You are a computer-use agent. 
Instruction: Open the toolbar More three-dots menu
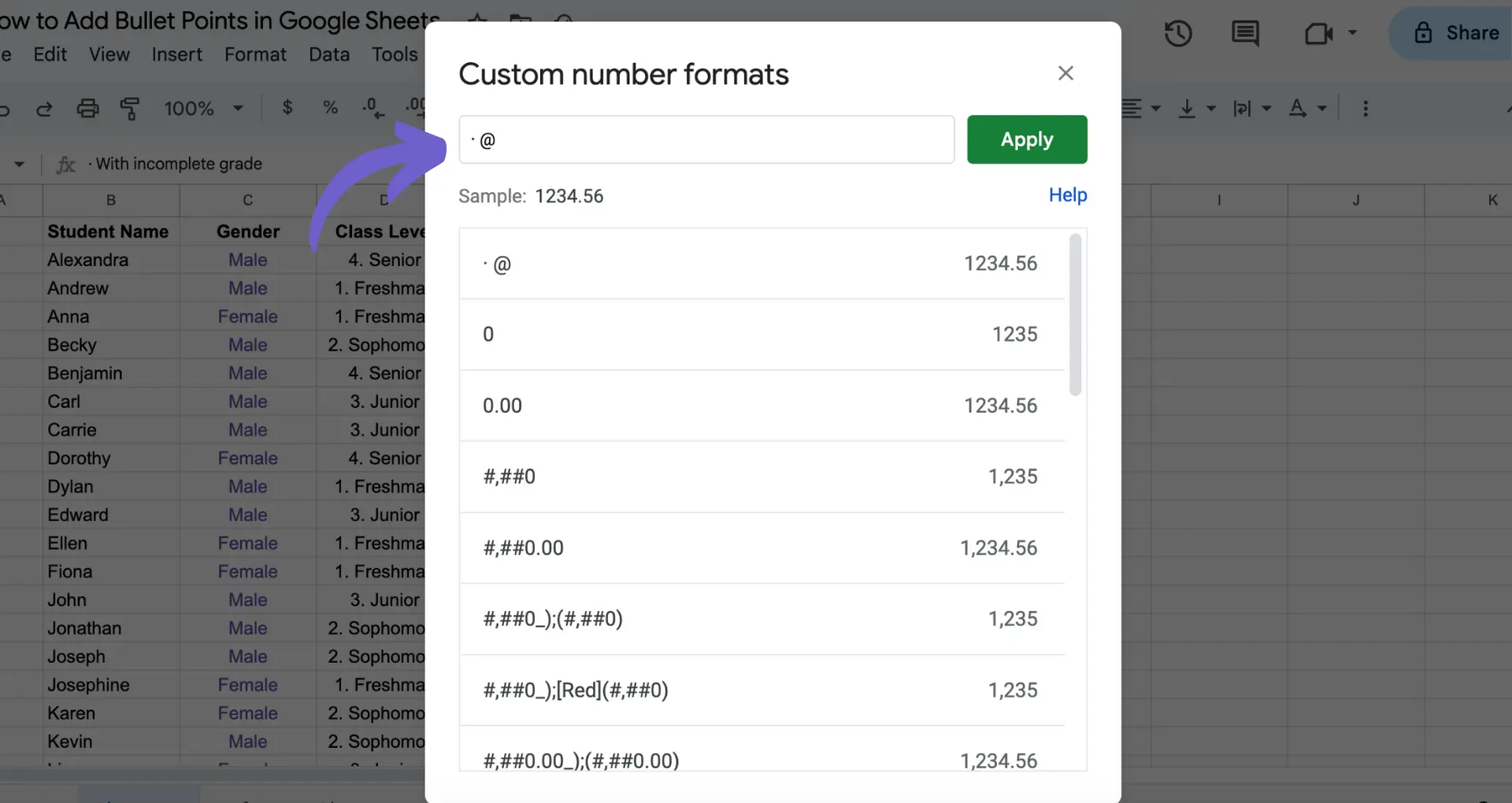click(x=1366, y=108)
